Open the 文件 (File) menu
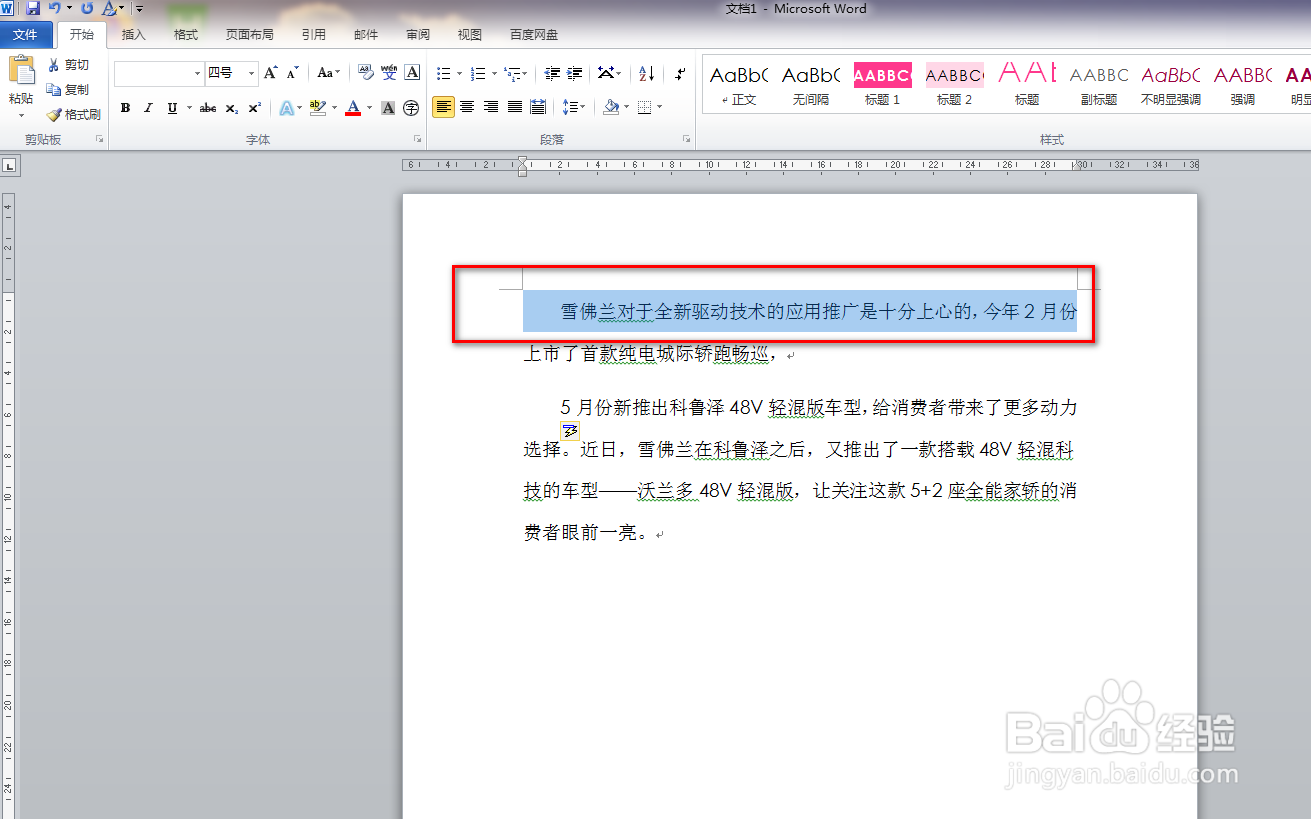This screenshot has width=1311, height=819. tap(25, 35)
